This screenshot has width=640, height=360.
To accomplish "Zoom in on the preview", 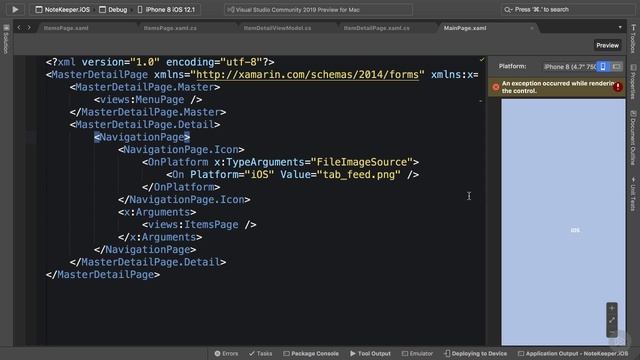I will coord(611,308).
